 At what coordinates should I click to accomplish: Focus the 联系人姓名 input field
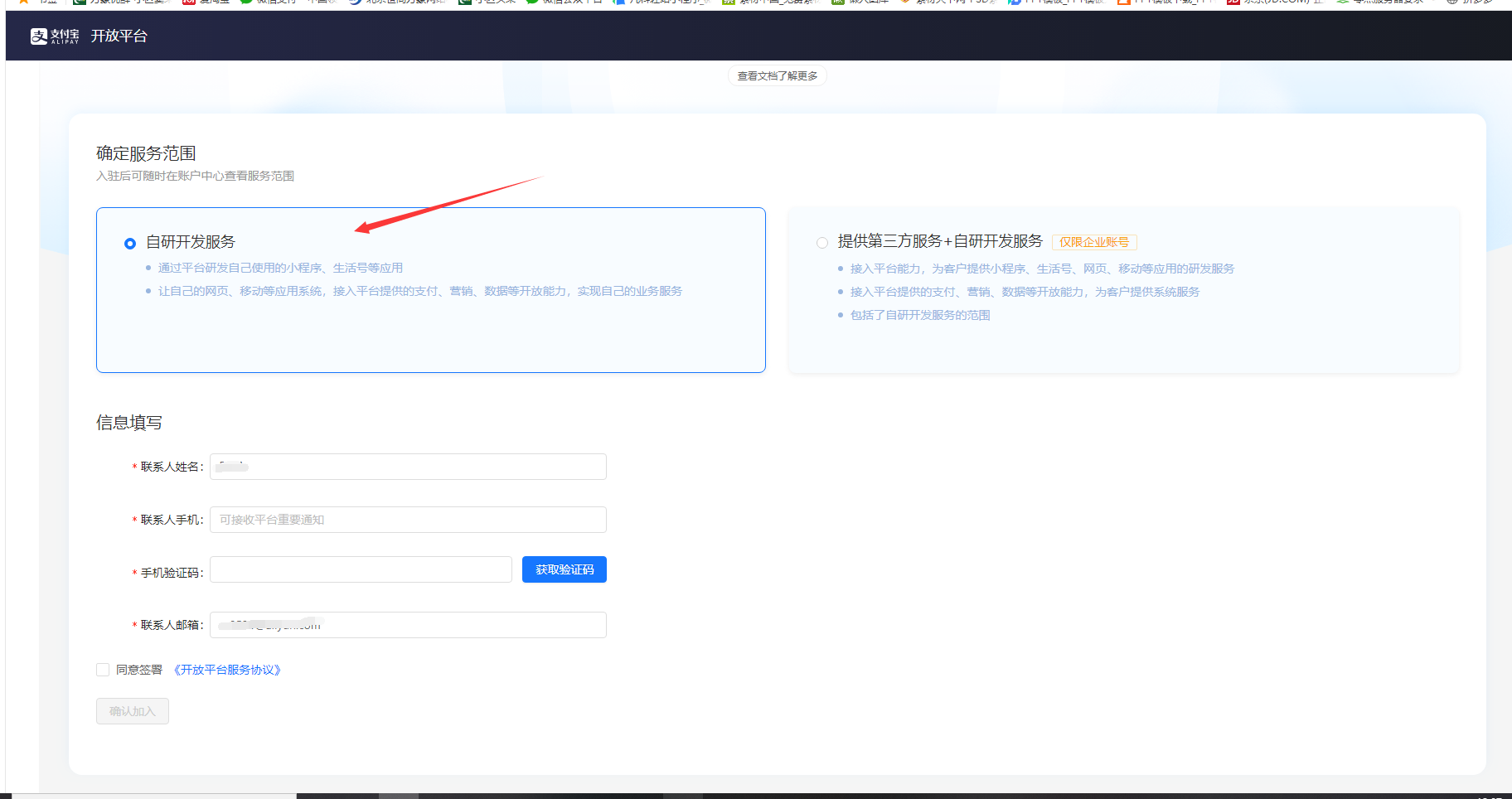click(408, 467)
